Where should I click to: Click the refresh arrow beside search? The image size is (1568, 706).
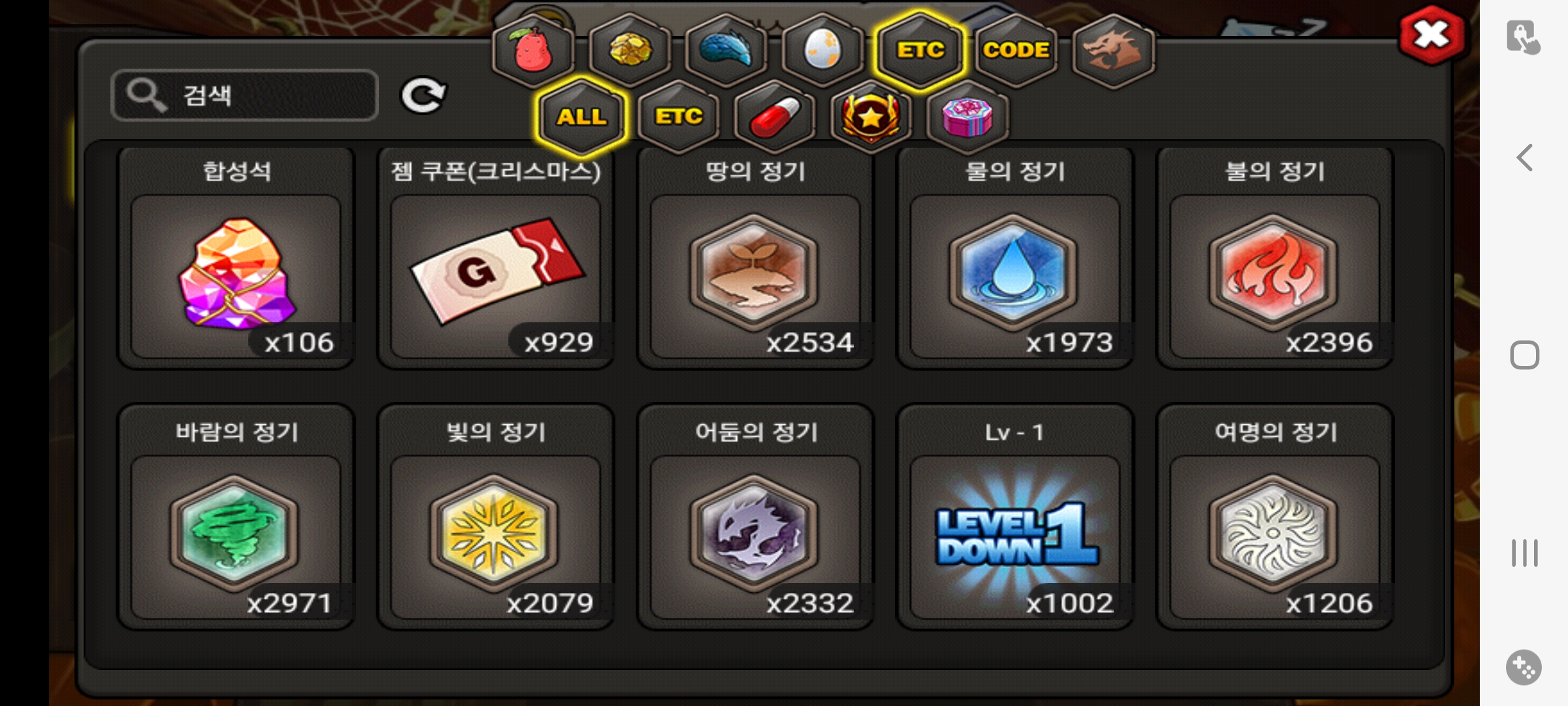423,95
